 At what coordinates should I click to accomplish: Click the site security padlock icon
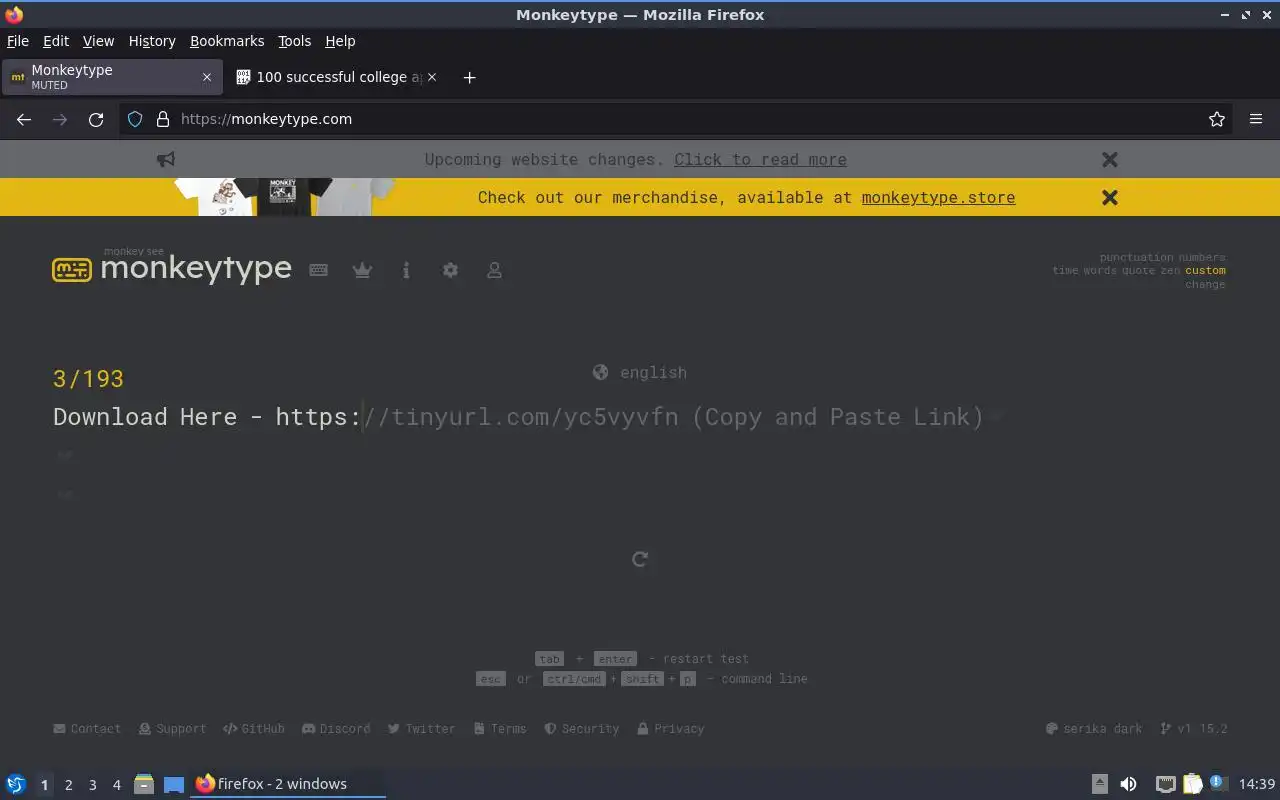163,119
